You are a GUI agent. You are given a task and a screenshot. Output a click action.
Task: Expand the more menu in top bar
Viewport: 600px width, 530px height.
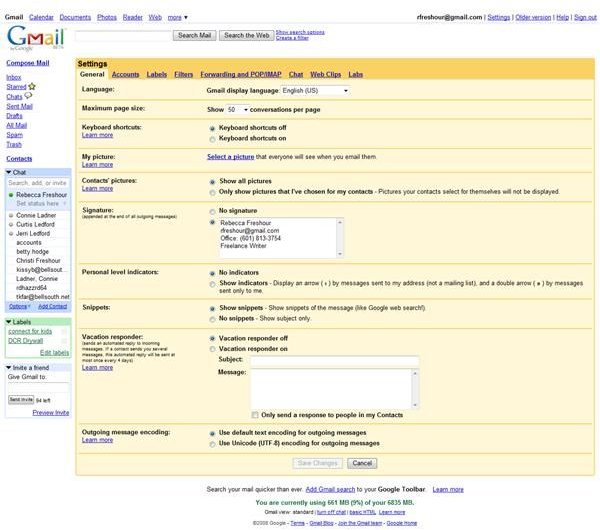(x=177, y=17)
